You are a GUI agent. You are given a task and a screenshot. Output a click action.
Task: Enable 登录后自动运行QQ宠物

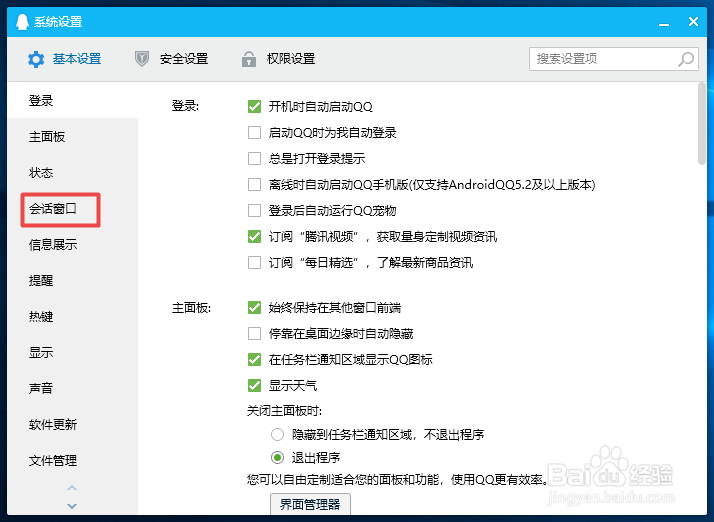pos(255,210)
